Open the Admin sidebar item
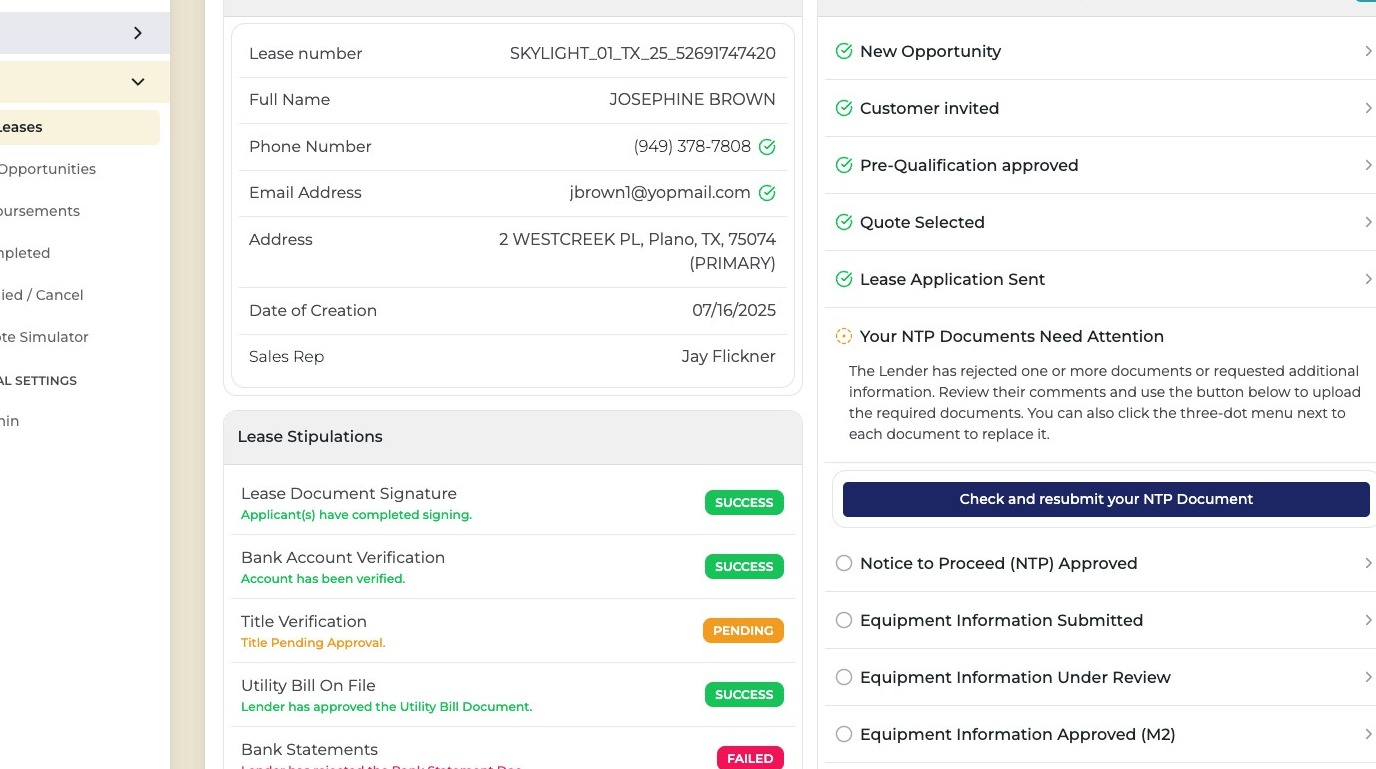Screen dimensions: 1376x769 click(10, 421)
